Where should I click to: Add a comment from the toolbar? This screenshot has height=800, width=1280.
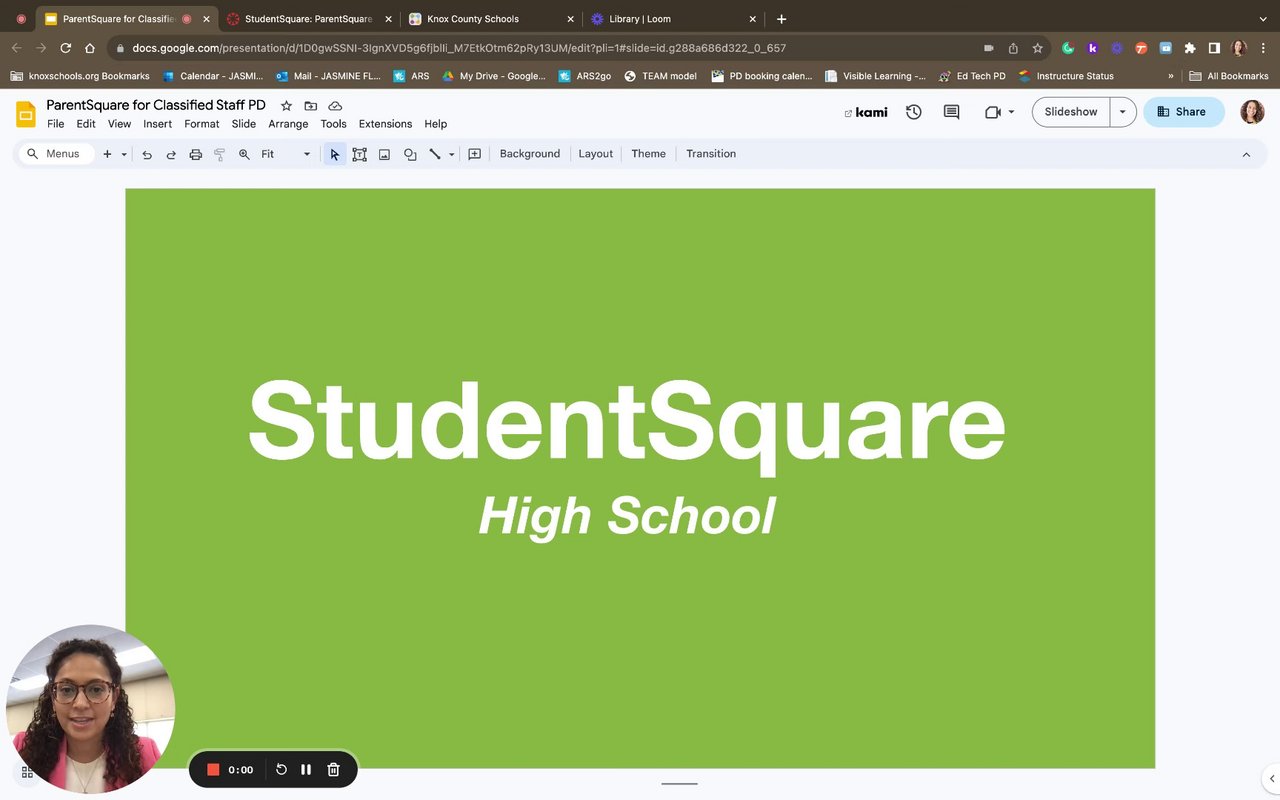475,154
